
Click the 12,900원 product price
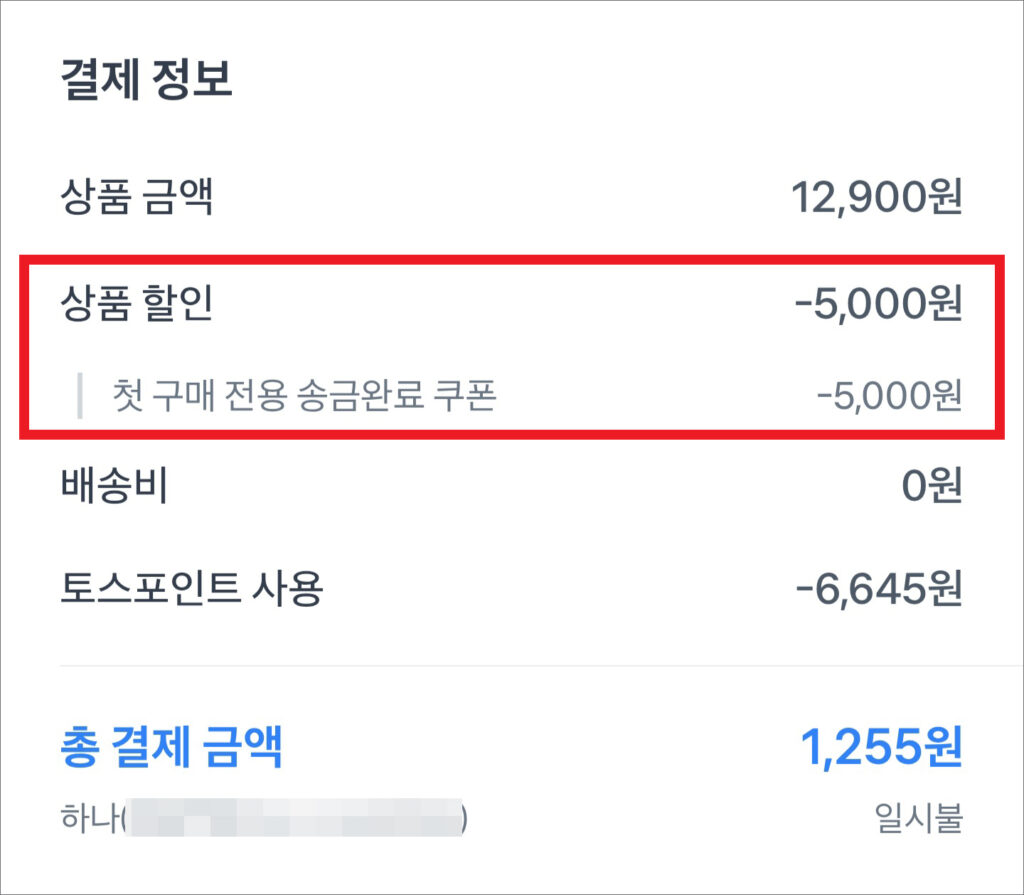click(876, 197)
